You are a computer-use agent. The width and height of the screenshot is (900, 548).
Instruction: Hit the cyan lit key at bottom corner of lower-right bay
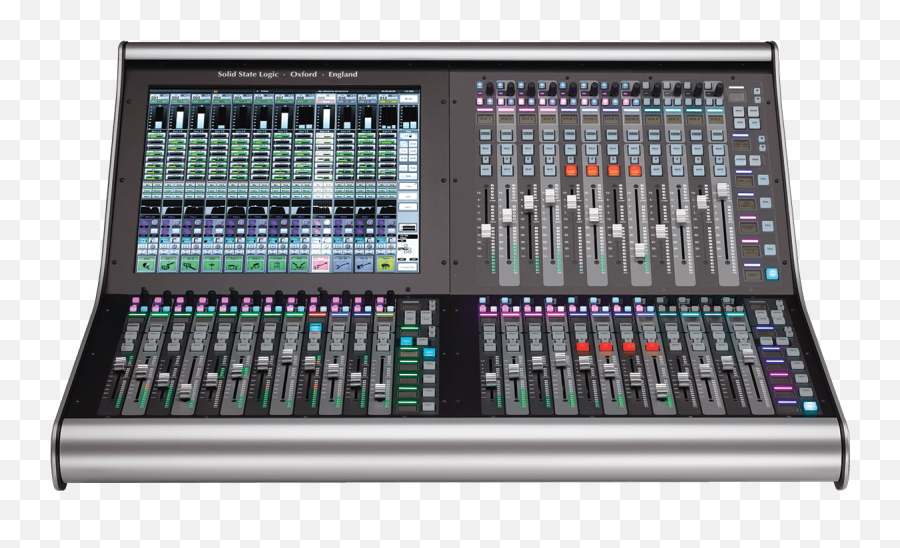point(810,406)
